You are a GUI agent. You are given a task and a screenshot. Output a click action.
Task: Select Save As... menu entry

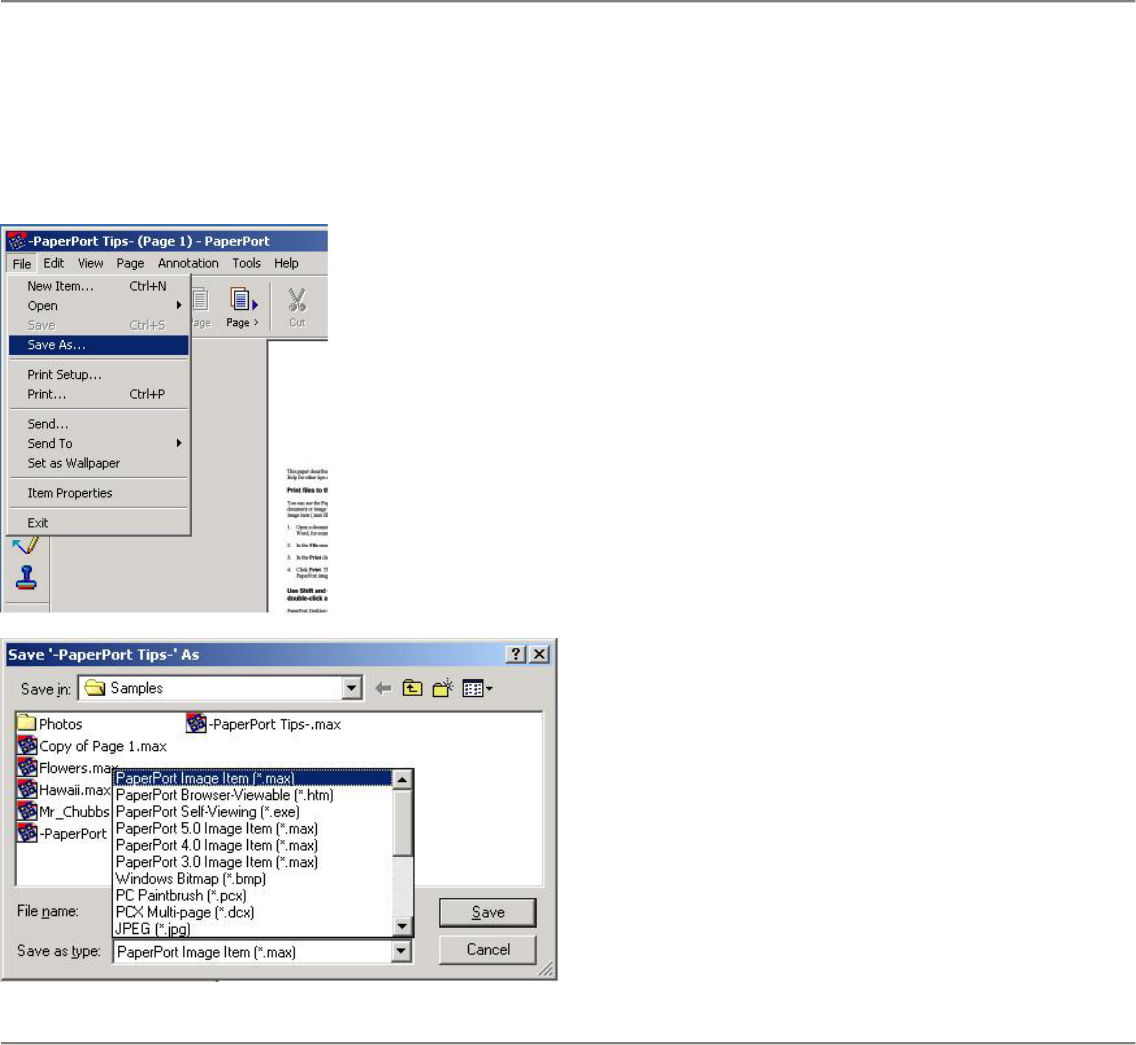coord(99,345)
